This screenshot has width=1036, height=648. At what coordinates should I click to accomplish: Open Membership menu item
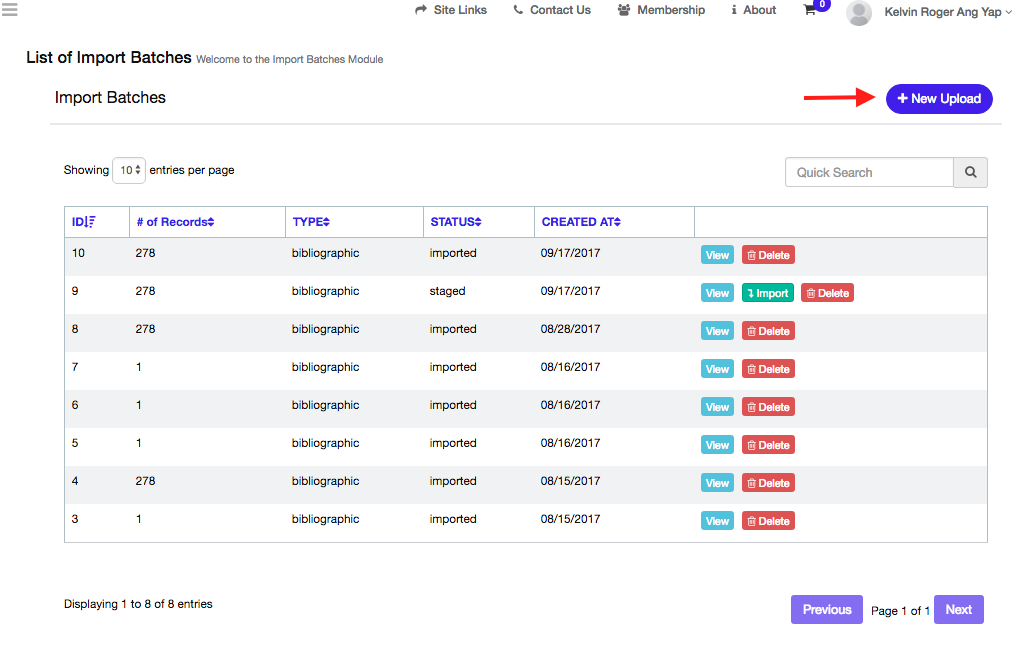(x=661, y=10)
